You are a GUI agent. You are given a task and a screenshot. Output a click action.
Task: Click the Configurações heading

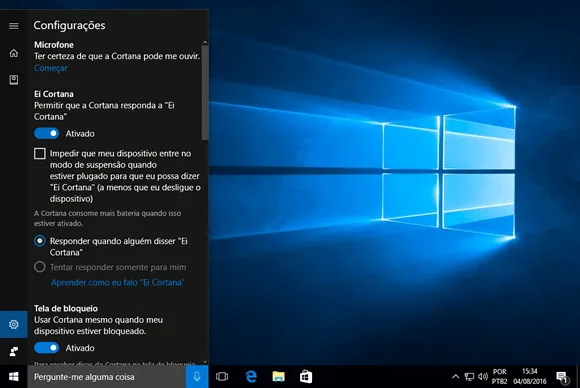pyautogui.click(x=69, y=26)
